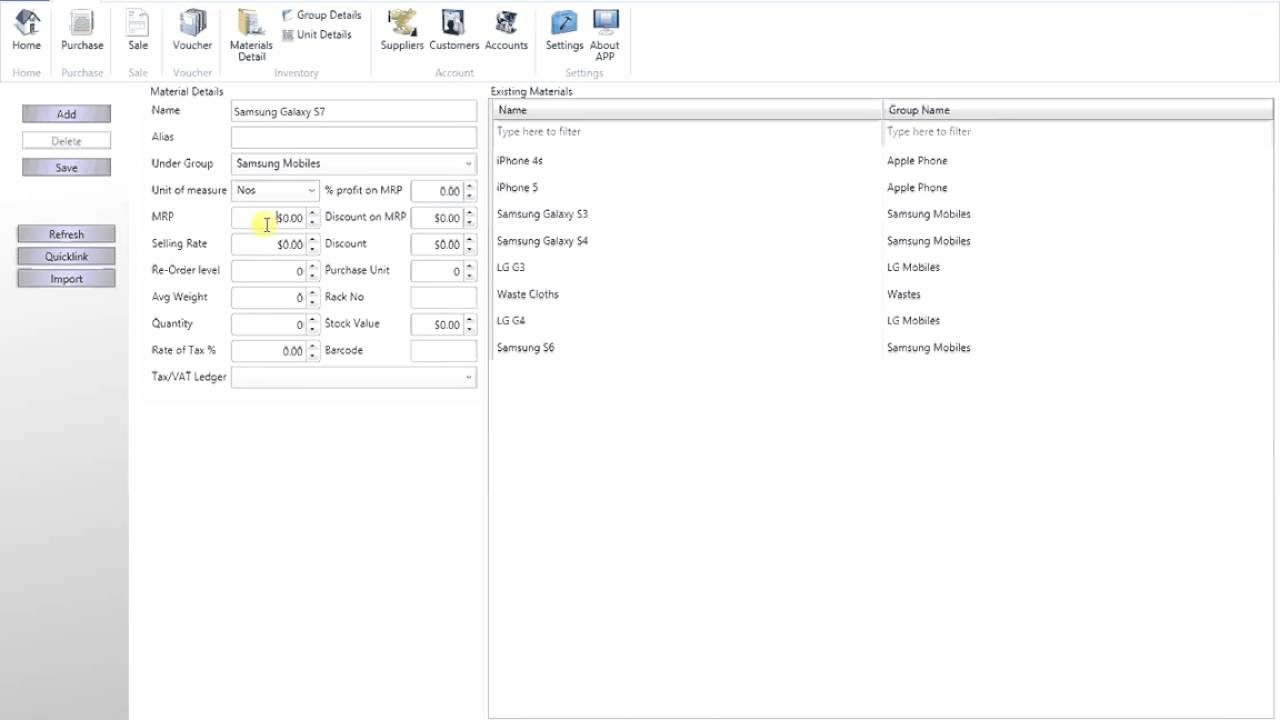The image size is (1280, 720).
Task: Click the Name field containing Samsung Galaxy S7
Action: coord(354,111)
